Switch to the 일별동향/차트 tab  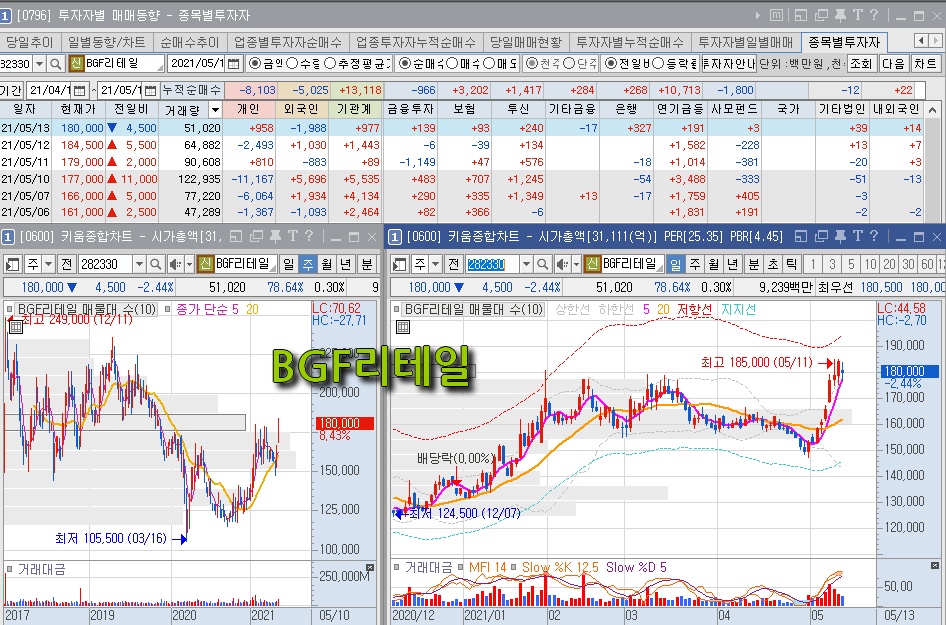107,42
